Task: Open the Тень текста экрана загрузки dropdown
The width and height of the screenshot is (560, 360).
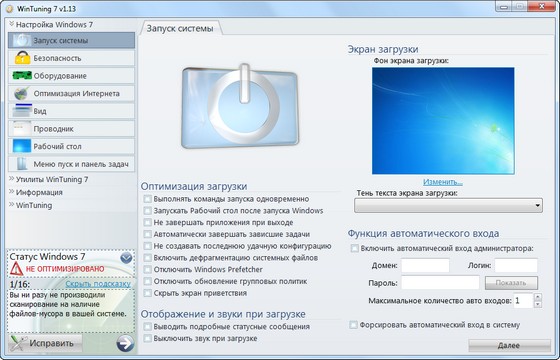Action: tap(448, 206)
